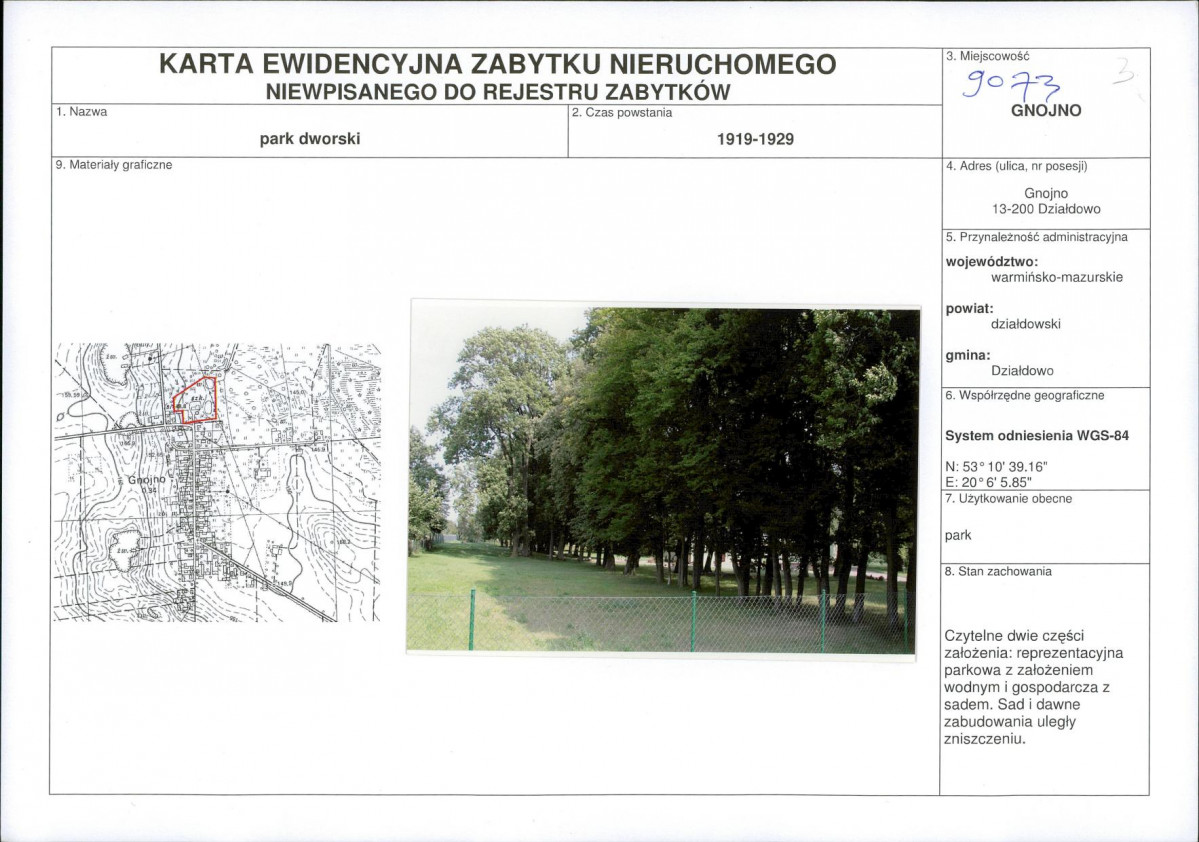Click the "9. Materiały graficzne" label
This screenshot has width=1199, height=842.
click(x=114, y=164)
